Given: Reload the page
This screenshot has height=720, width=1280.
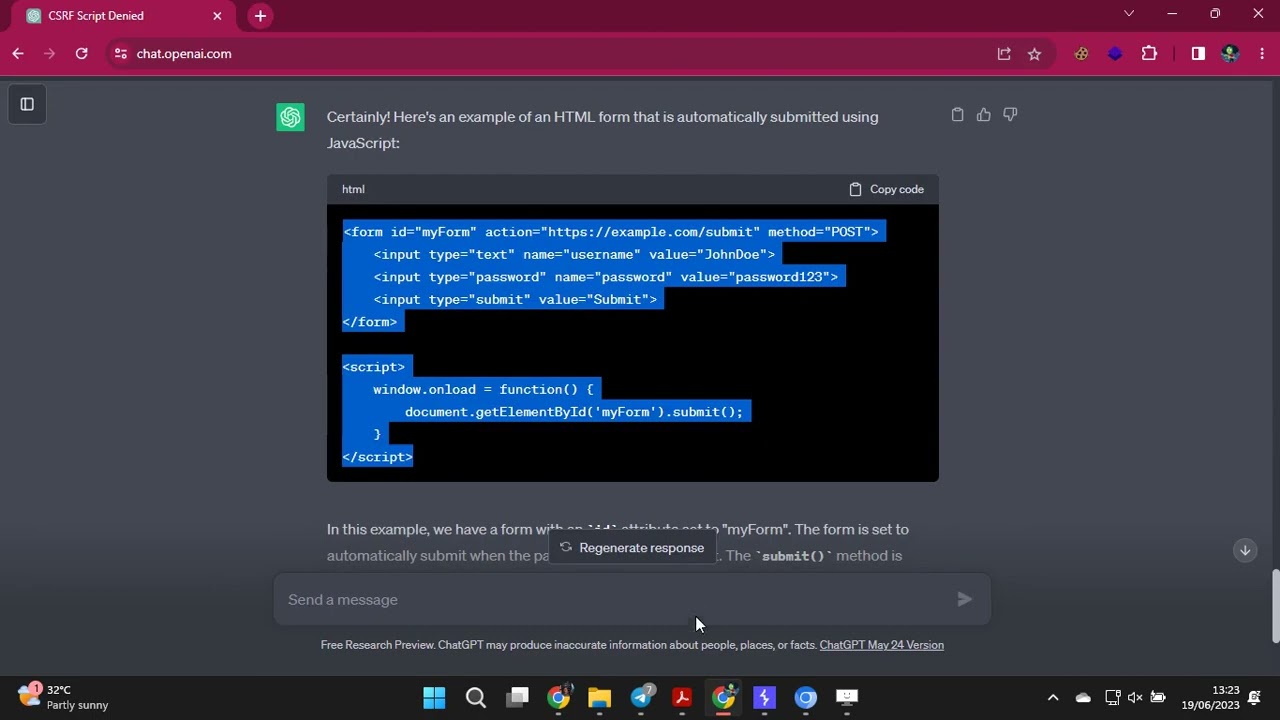Looking at the screenshot, I should 81,54.
